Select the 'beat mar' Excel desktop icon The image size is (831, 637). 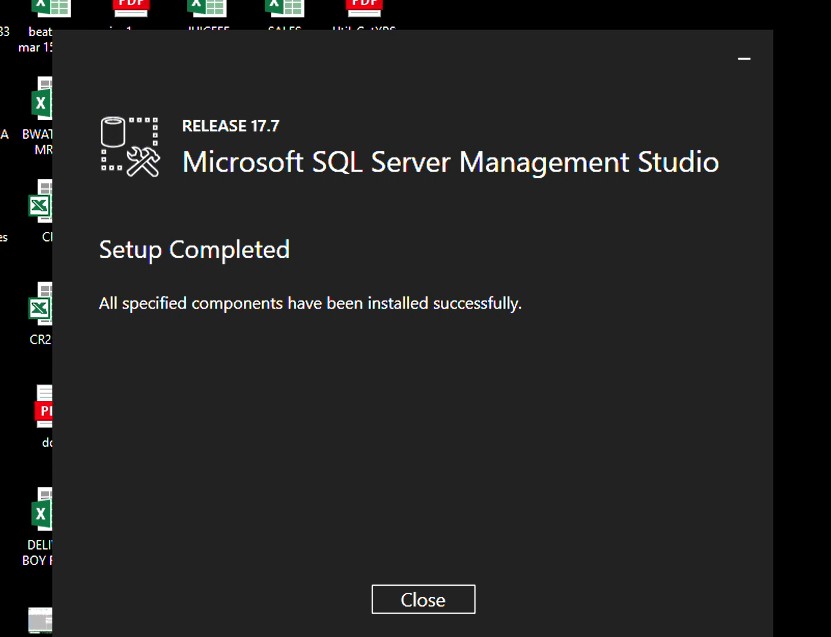click(51, 7)
